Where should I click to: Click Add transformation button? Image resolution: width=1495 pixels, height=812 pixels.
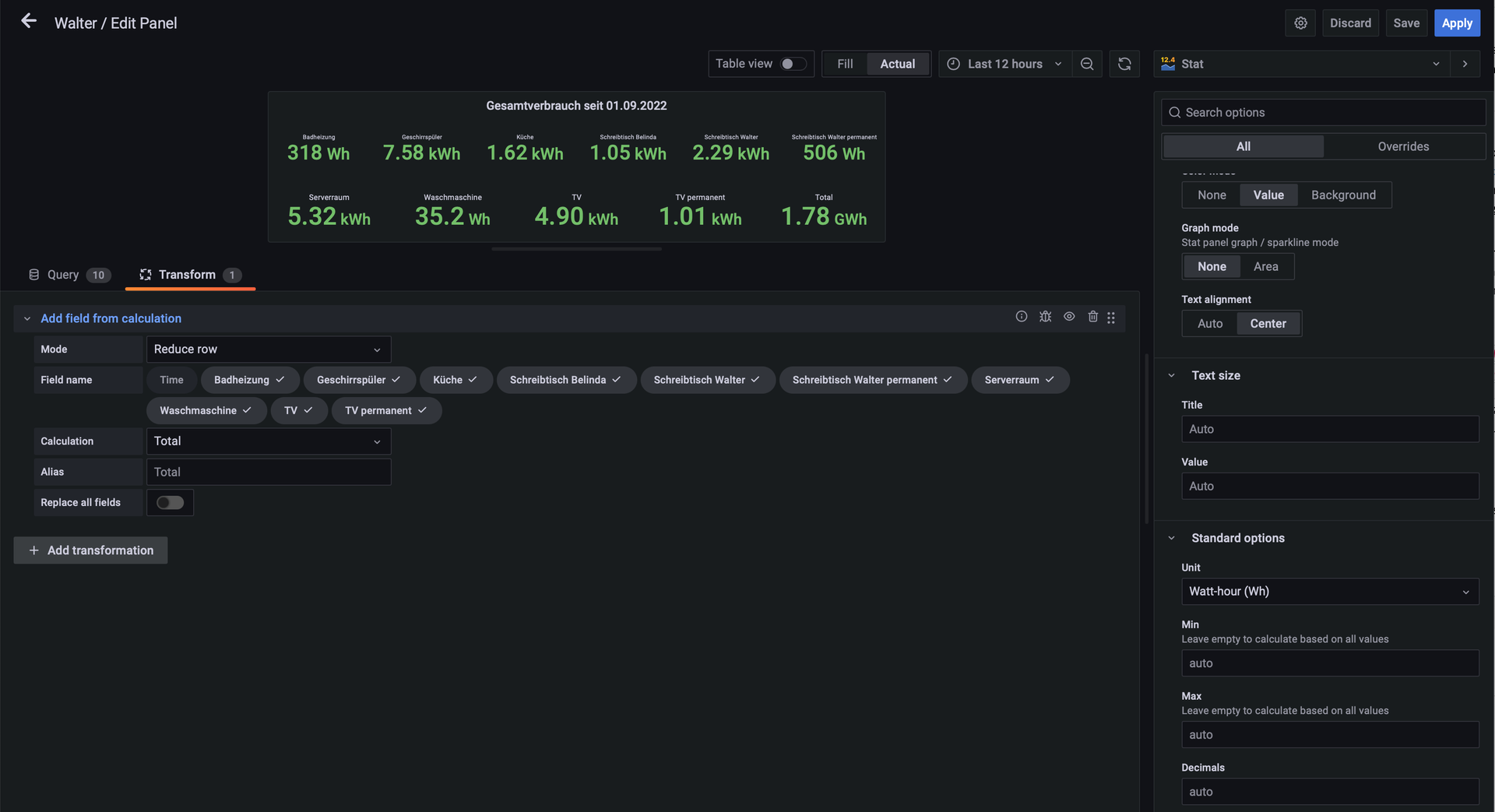coord(91,550)
